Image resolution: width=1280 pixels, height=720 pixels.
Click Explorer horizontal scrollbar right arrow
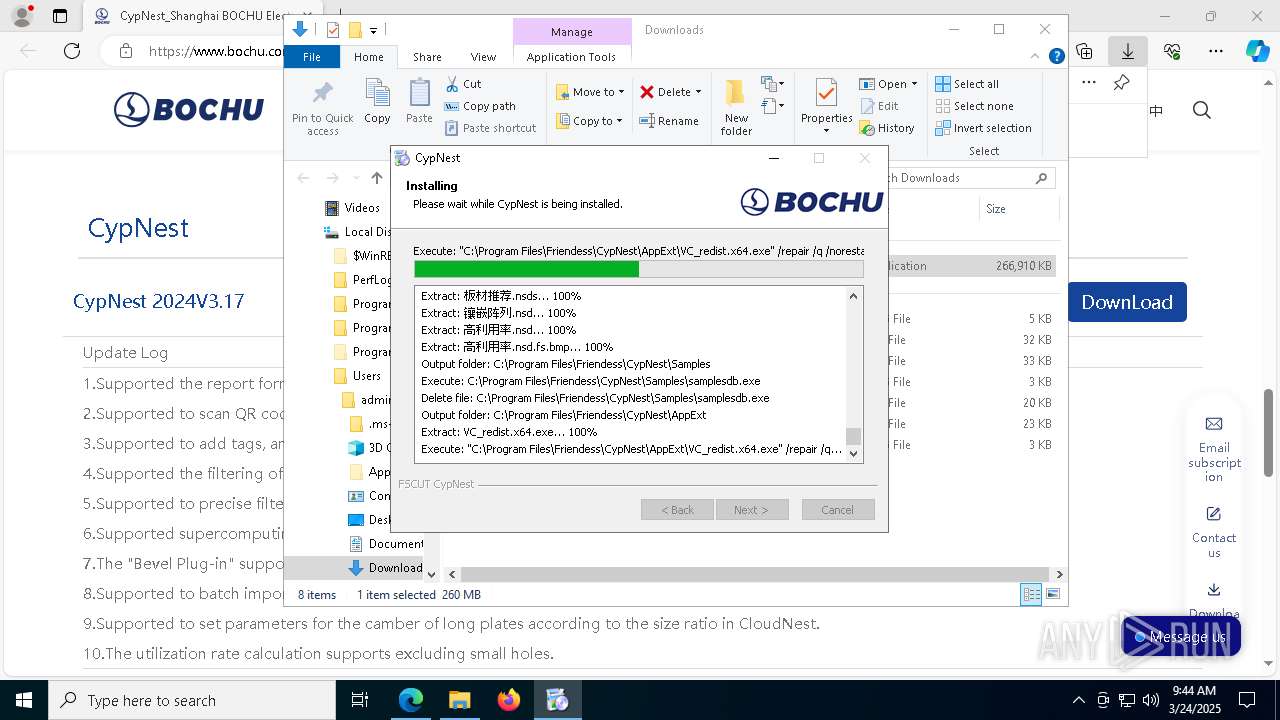click(x=1059, y=574)
